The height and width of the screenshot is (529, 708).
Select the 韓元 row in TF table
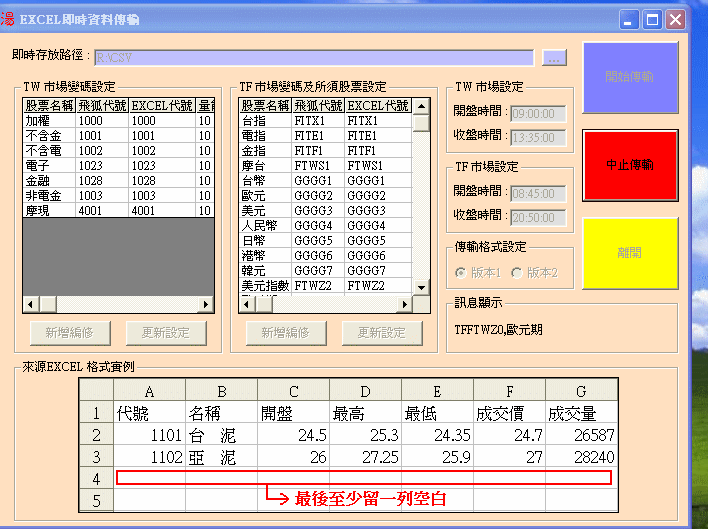(x=326, y=270)
